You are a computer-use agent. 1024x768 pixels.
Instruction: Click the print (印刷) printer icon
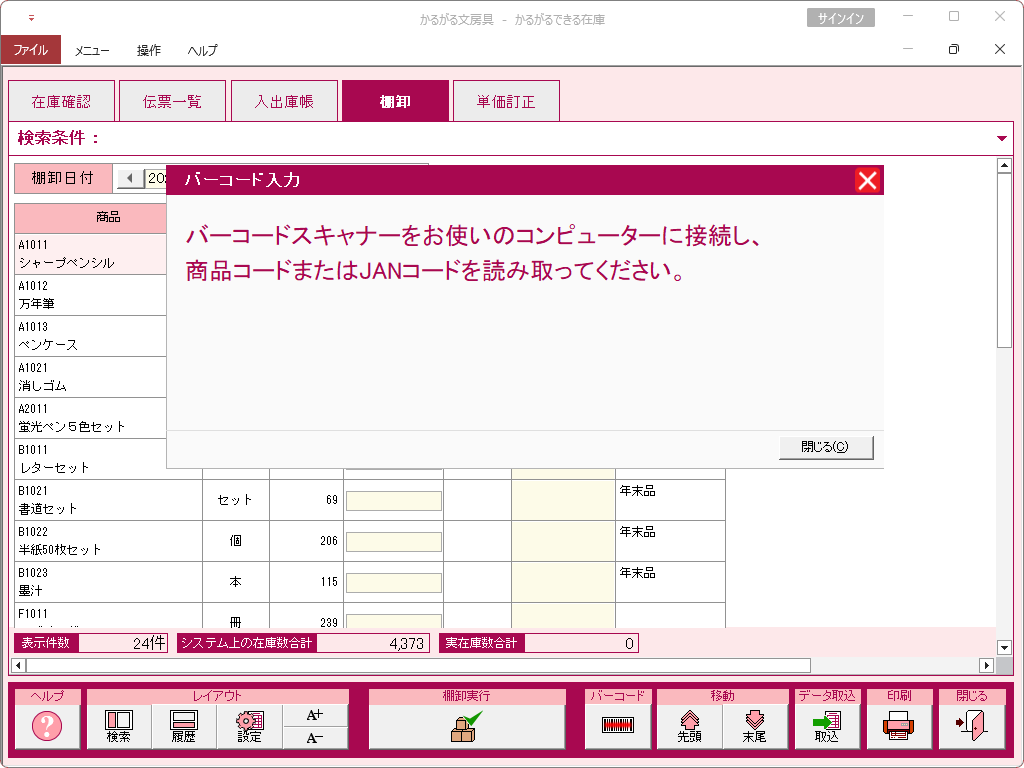click(899, 726)
